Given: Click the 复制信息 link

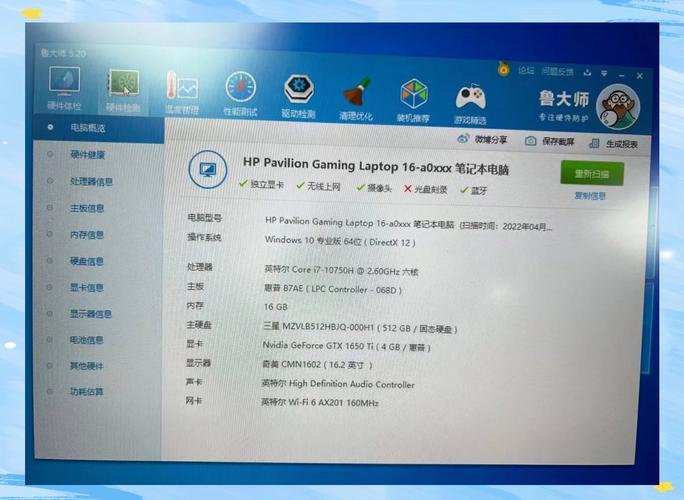Looking at the screenshot, I should [590, 196].
